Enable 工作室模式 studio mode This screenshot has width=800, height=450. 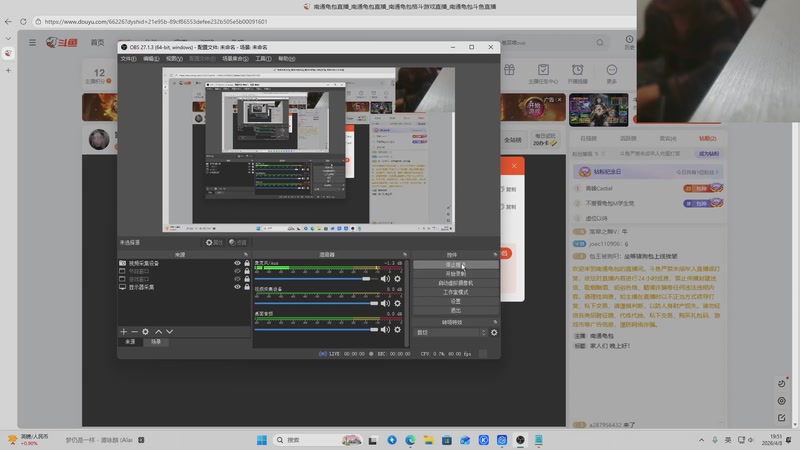click(456, 292)
